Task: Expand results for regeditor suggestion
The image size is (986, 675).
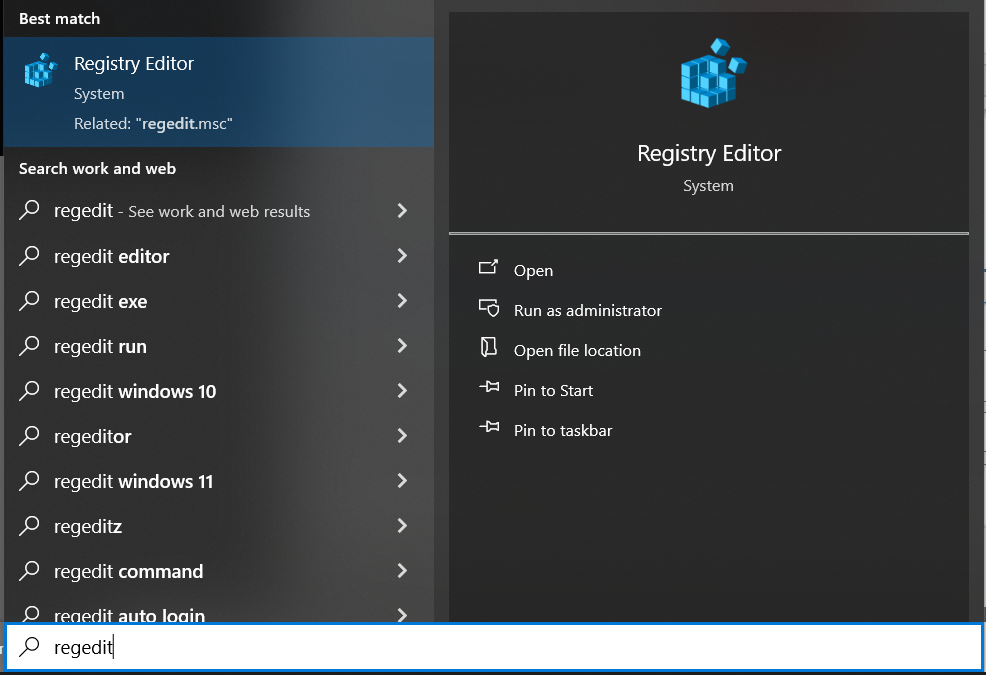Action: click(402, 436)
